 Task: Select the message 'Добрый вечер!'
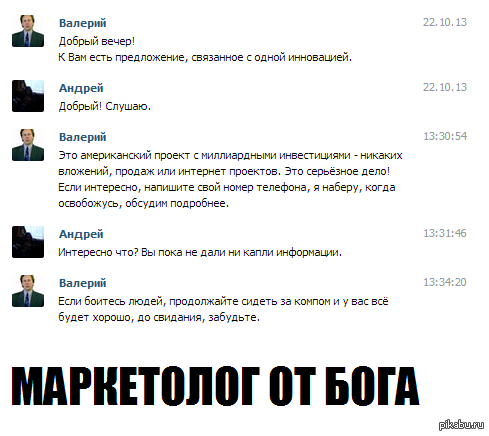coord(97,41)
